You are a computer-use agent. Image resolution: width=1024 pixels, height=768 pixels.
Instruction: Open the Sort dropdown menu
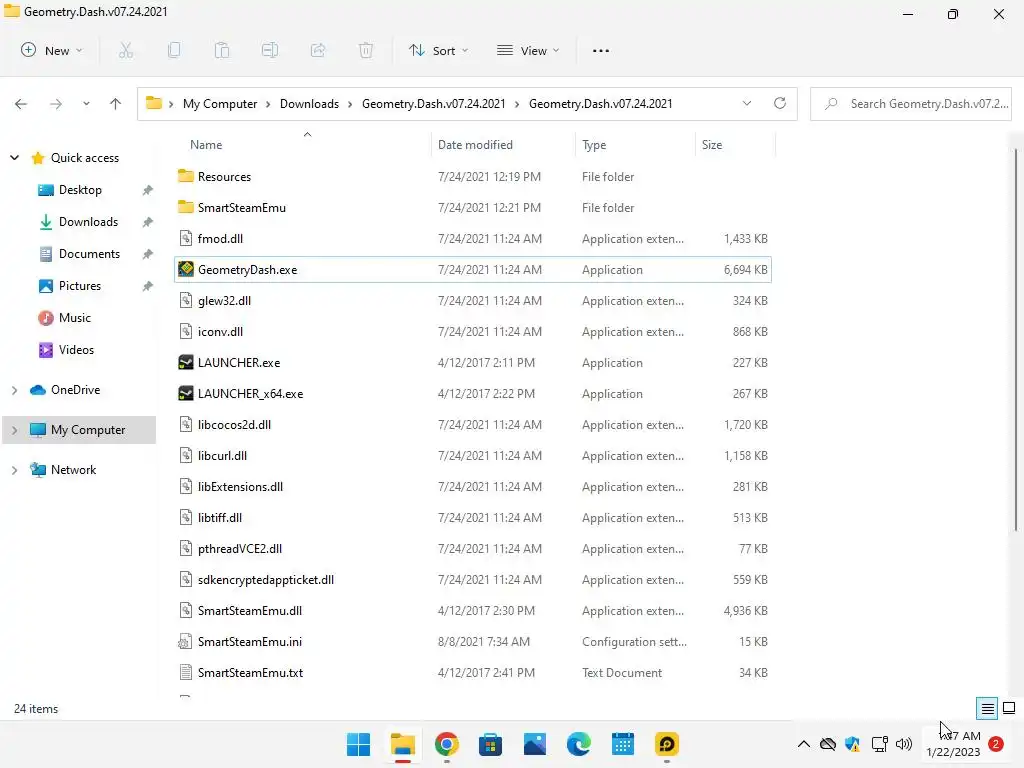[438, 50]
